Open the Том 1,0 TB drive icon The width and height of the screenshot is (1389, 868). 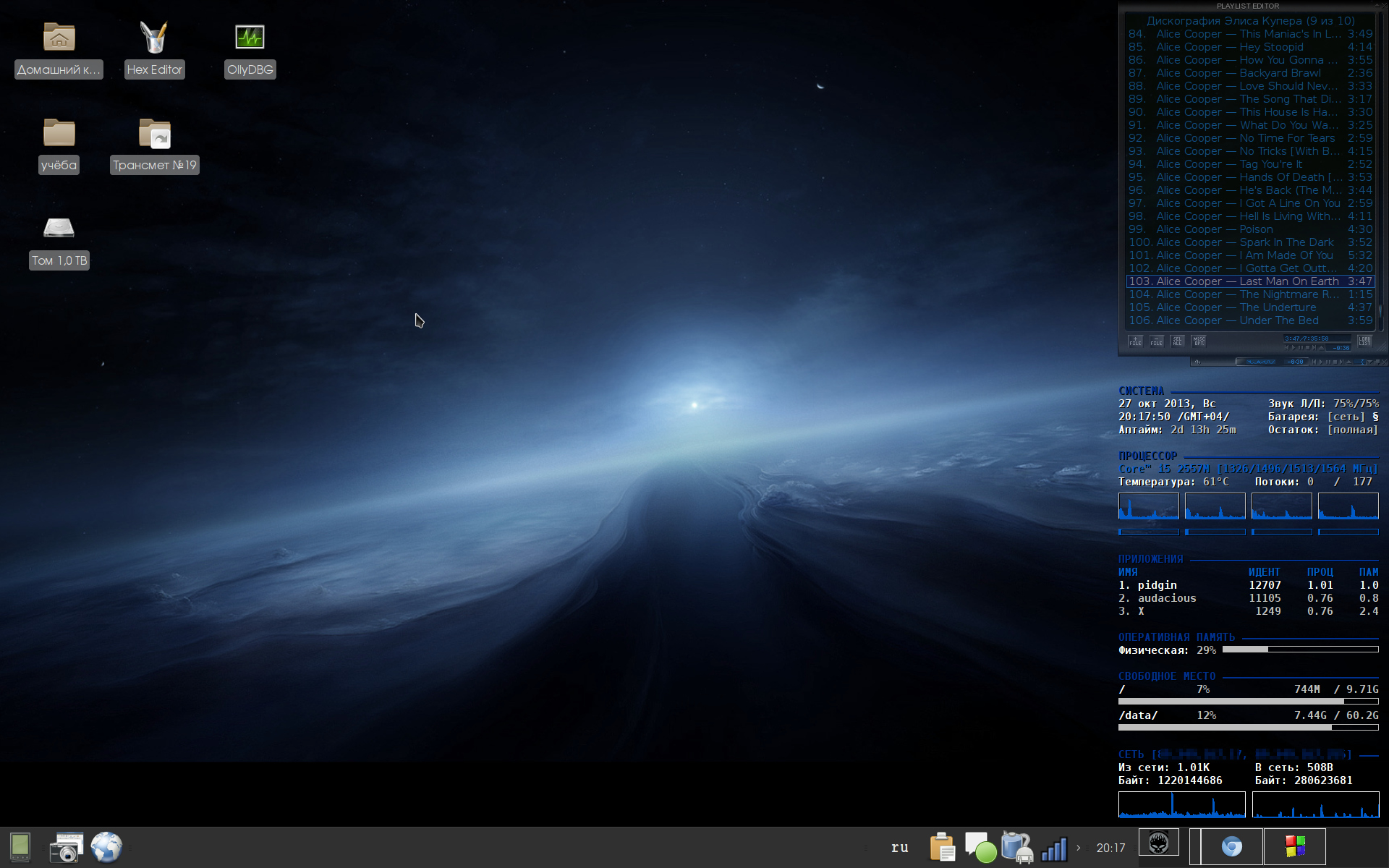point(59,229)
